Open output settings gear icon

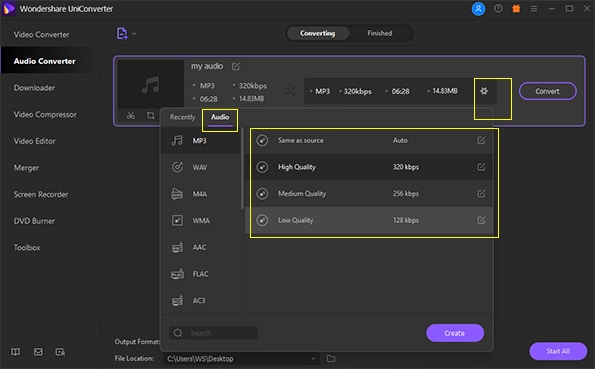[484, 91]
